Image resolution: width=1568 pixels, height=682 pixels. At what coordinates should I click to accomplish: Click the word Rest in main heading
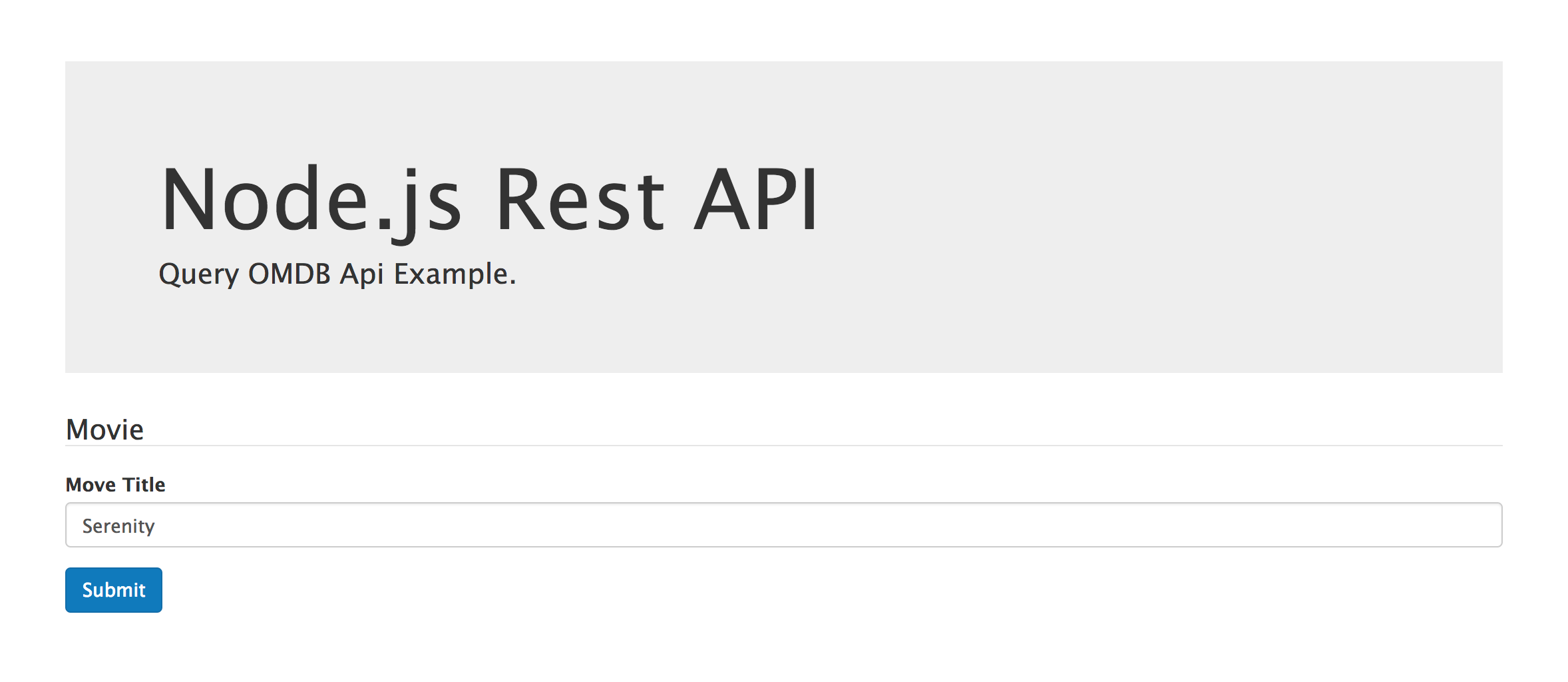[580, 200]
